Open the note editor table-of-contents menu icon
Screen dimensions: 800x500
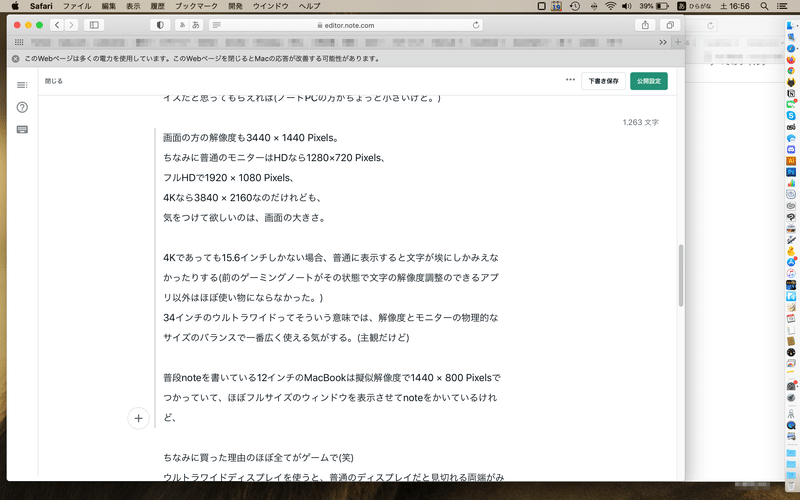click(22, 85)
